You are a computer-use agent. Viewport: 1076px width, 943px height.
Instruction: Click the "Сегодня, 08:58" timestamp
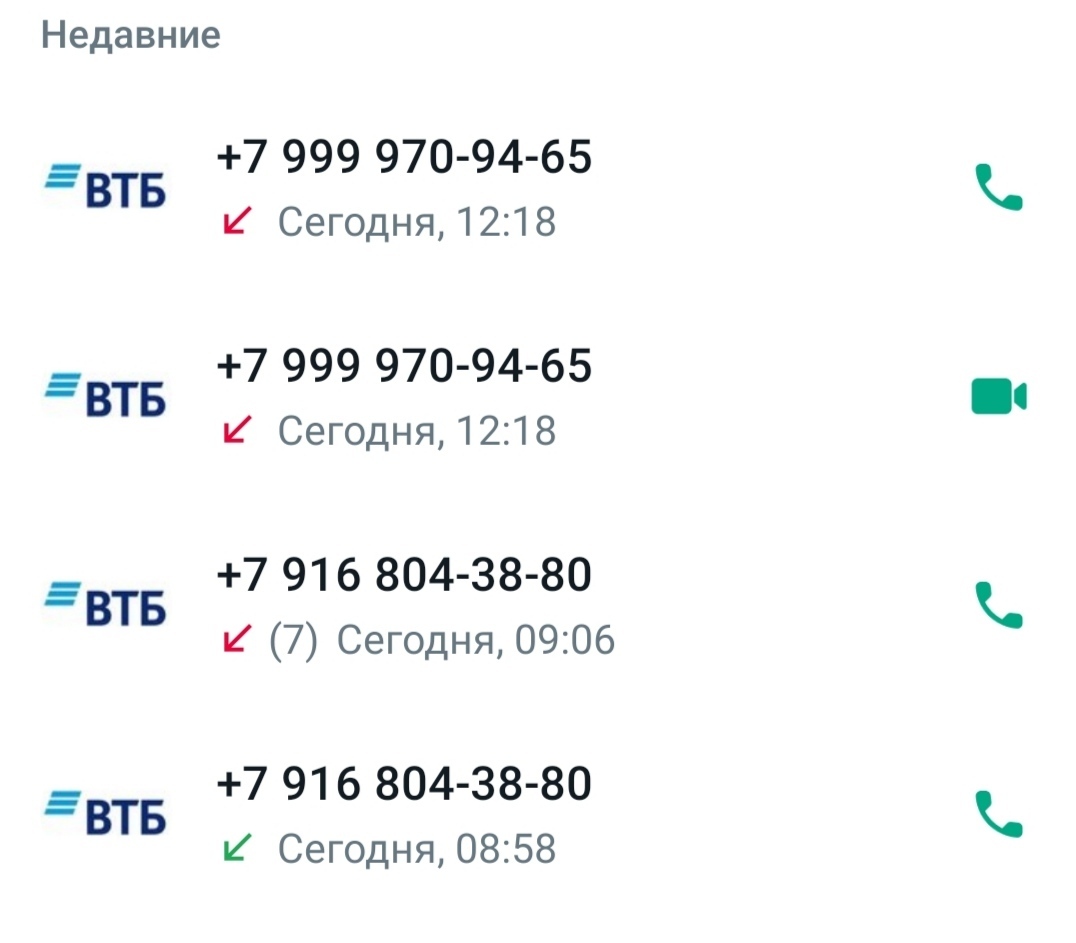416,849
